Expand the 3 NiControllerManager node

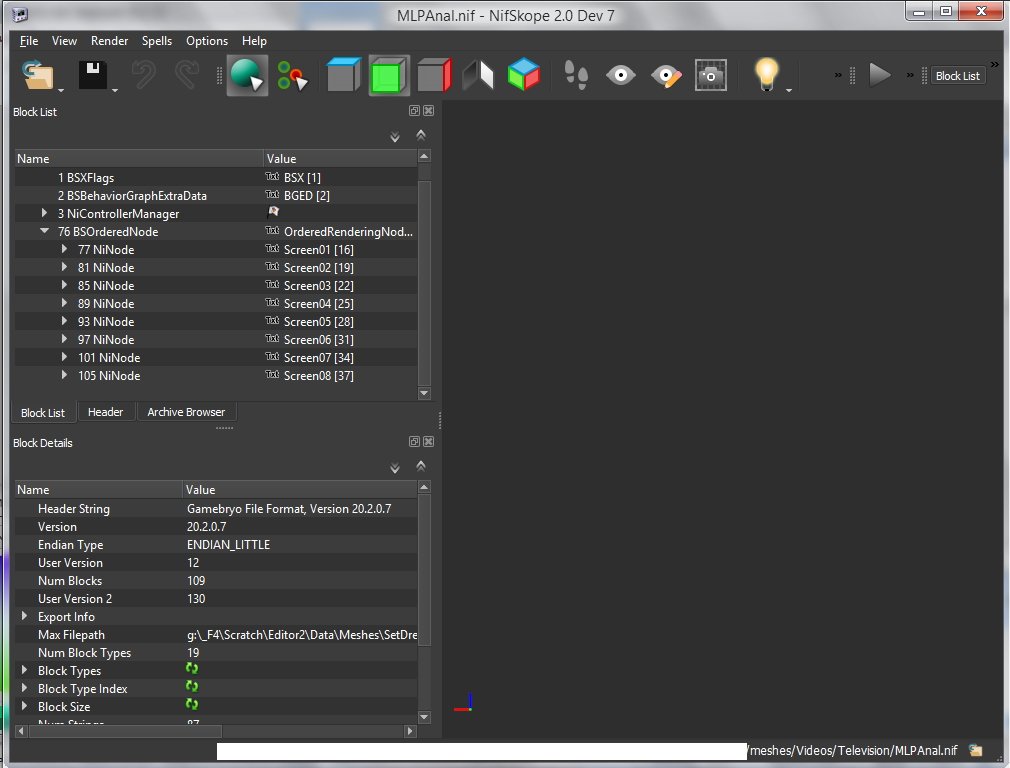click(44, 214)
